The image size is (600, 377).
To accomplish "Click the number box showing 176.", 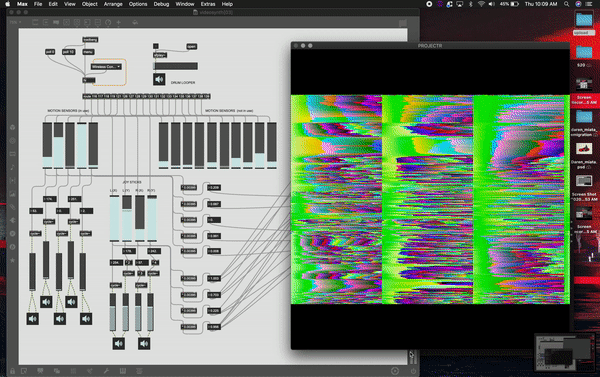I will coord(49,199).
